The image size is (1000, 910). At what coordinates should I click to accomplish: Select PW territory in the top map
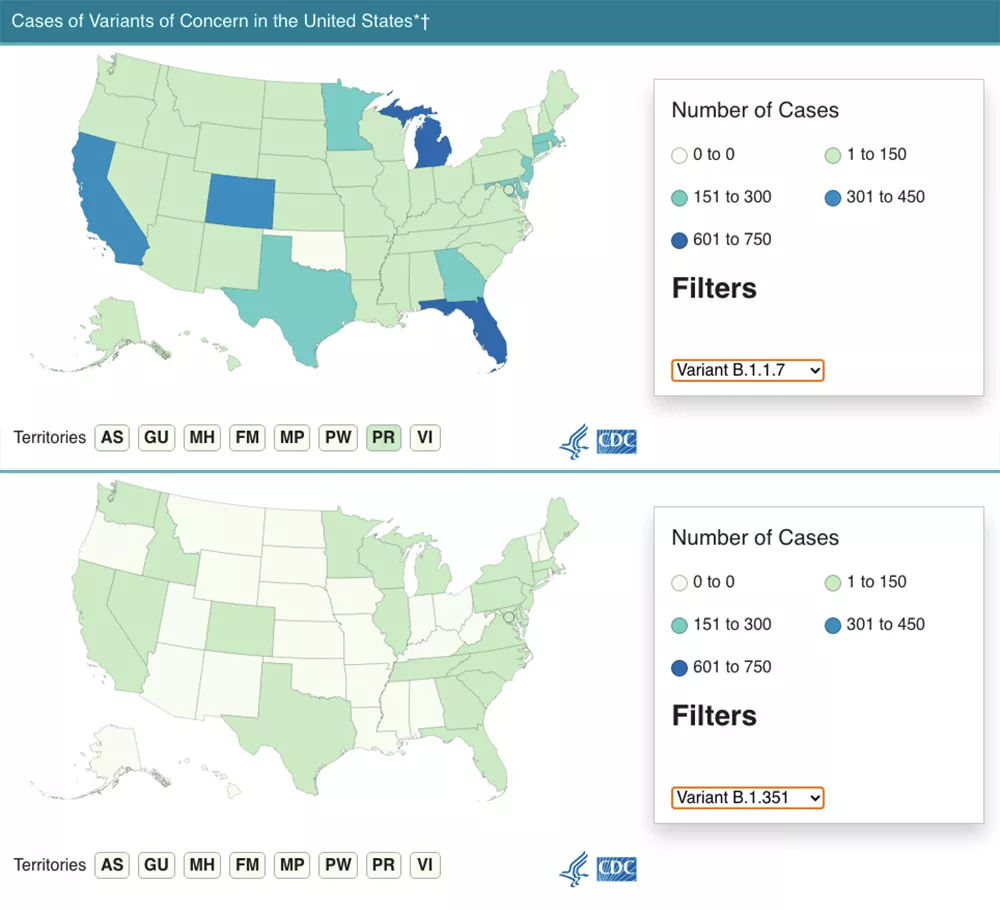[x=338, y=437]
